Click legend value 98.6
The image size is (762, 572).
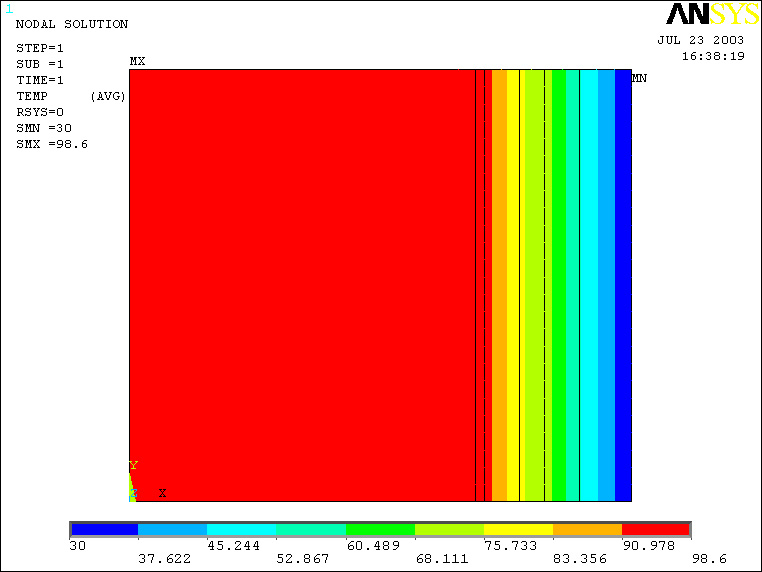click(x=710, y=559)
